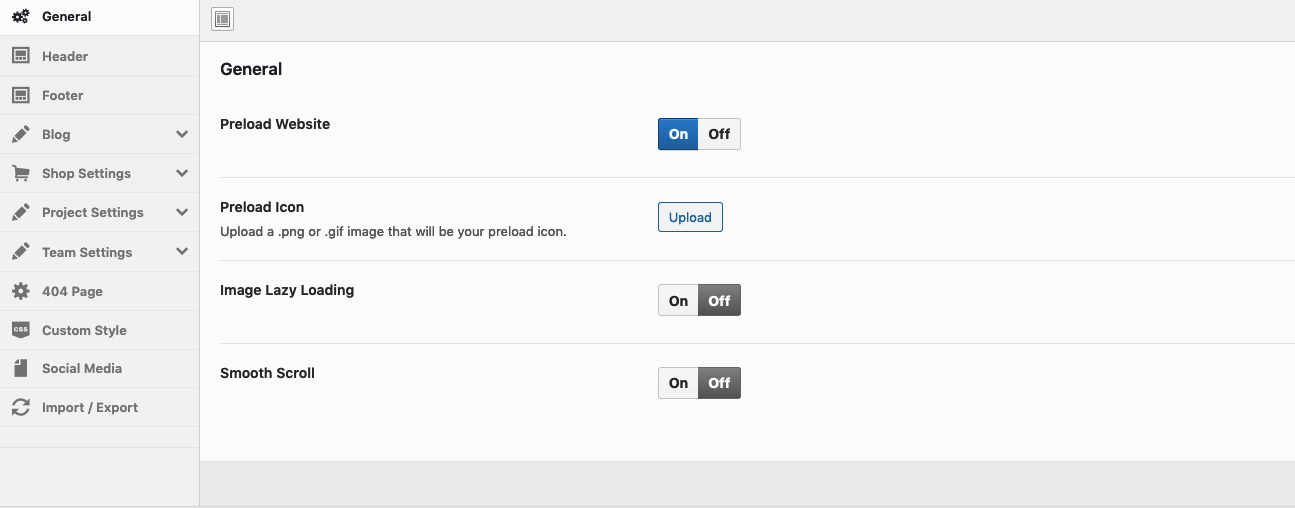
Task: Expand the Shop Settings chevron
Action: [182, 173]
